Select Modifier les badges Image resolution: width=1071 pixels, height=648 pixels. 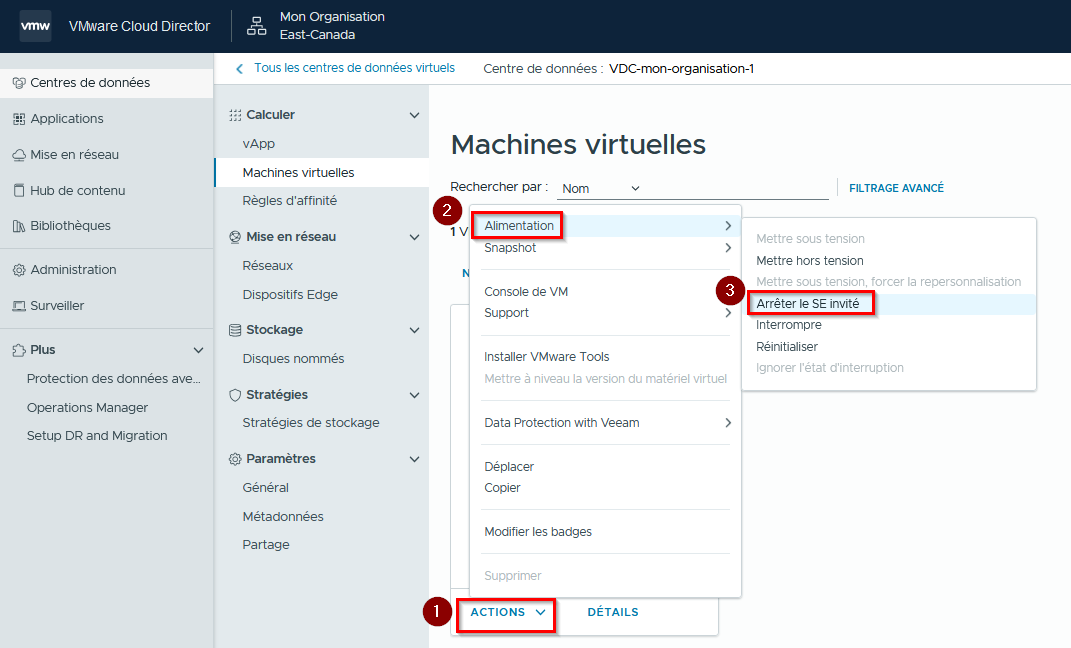point(538,531)
